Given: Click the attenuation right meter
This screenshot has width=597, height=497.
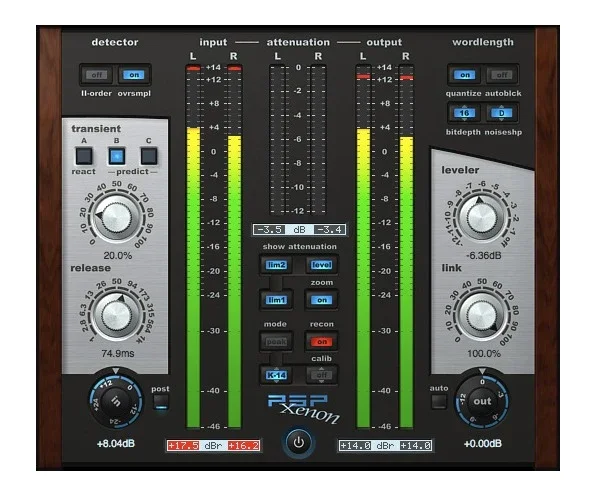Looking at the screenshot, I should tap(318, 139).
